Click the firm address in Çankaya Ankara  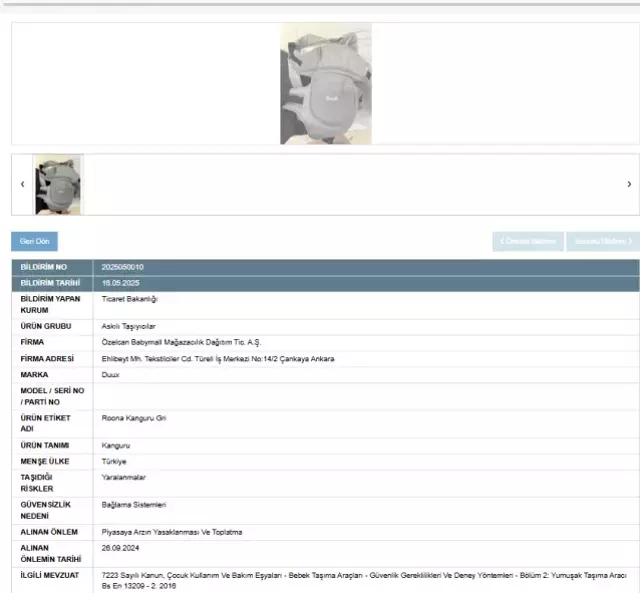[218, 358]
